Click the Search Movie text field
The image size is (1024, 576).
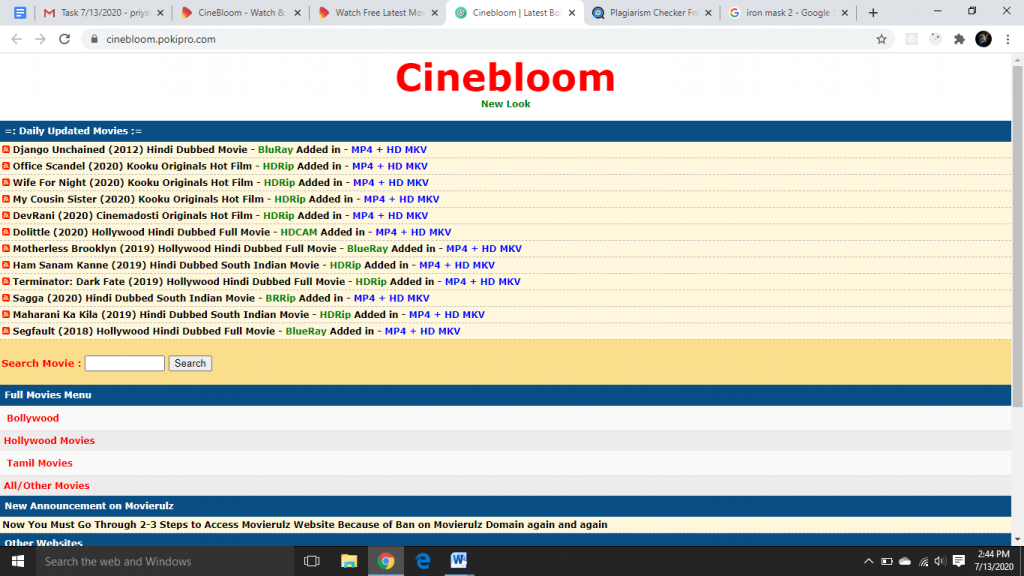(x=125, y=363)
